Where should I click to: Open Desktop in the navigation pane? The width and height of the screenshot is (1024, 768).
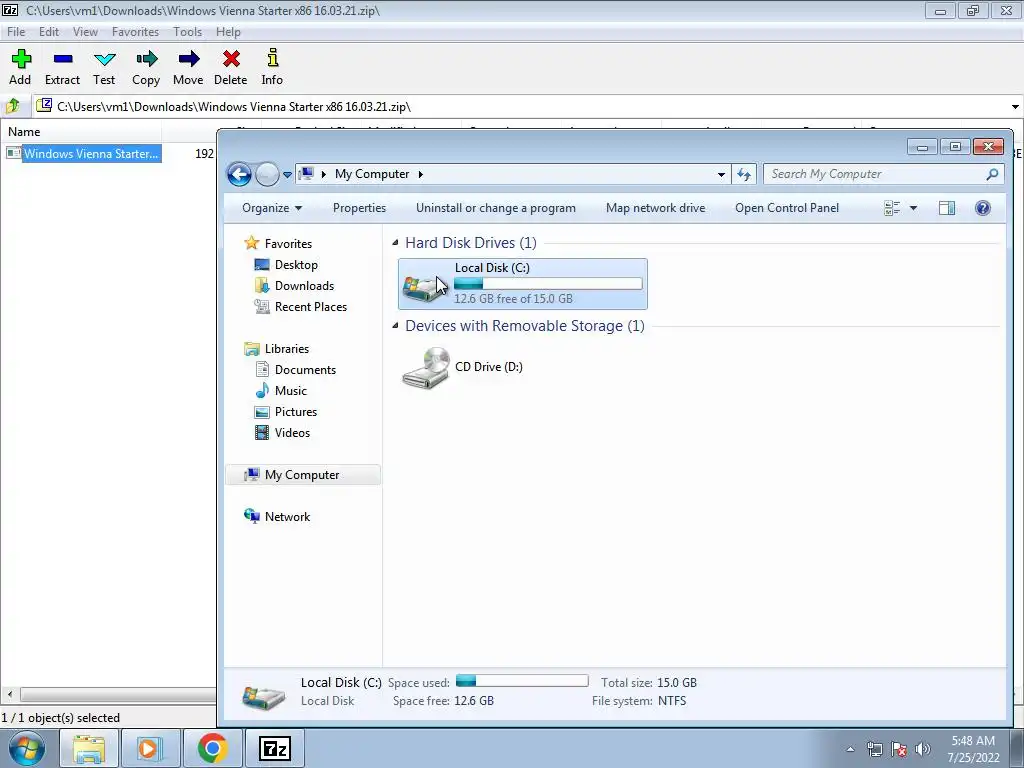286,264
